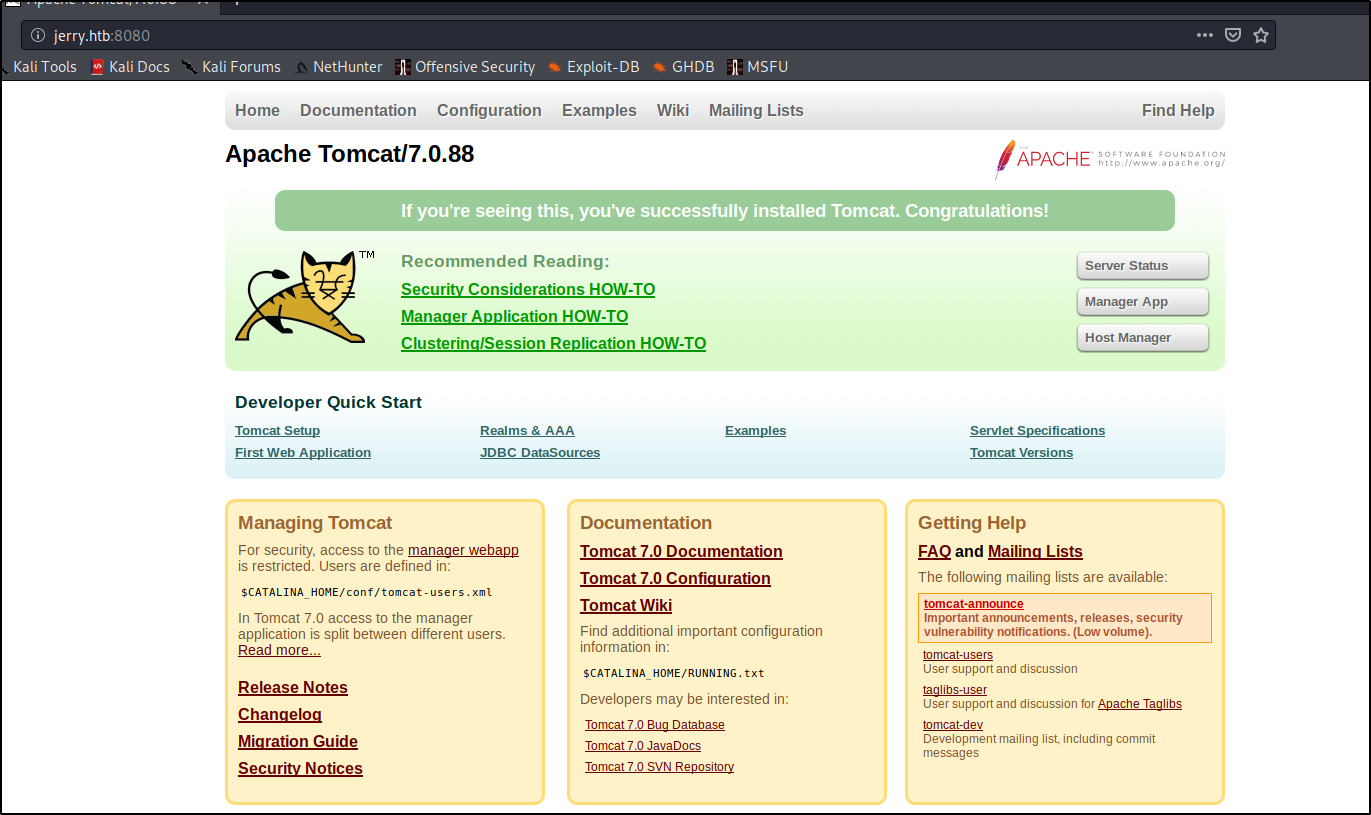Screen dimensions: 1371x815
Task: Click the $CATALINA_HOME/conf/tomcat-users.xml text
Action: point(366,592)
